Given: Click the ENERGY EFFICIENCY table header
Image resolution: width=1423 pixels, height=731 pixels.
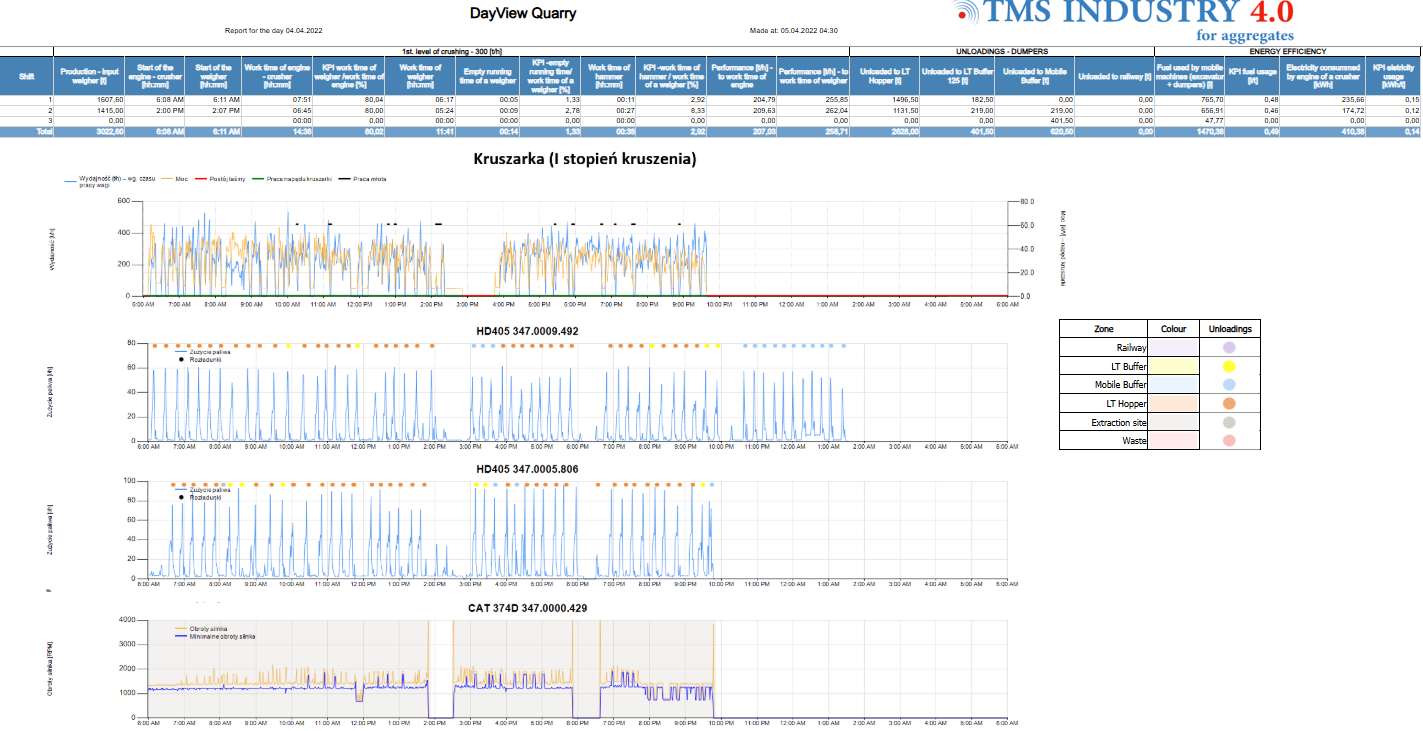Looking at the screenshot, I should point(1288,51).
